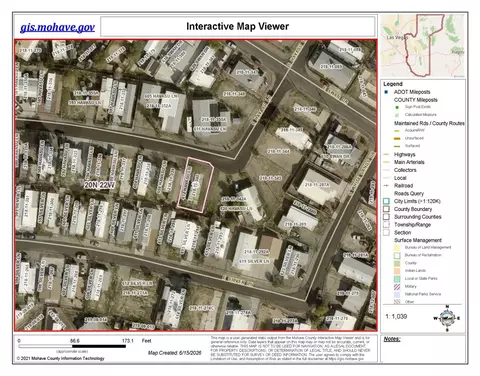
Task: Click the 173.1 scale bar value
Action: point(128,341)
